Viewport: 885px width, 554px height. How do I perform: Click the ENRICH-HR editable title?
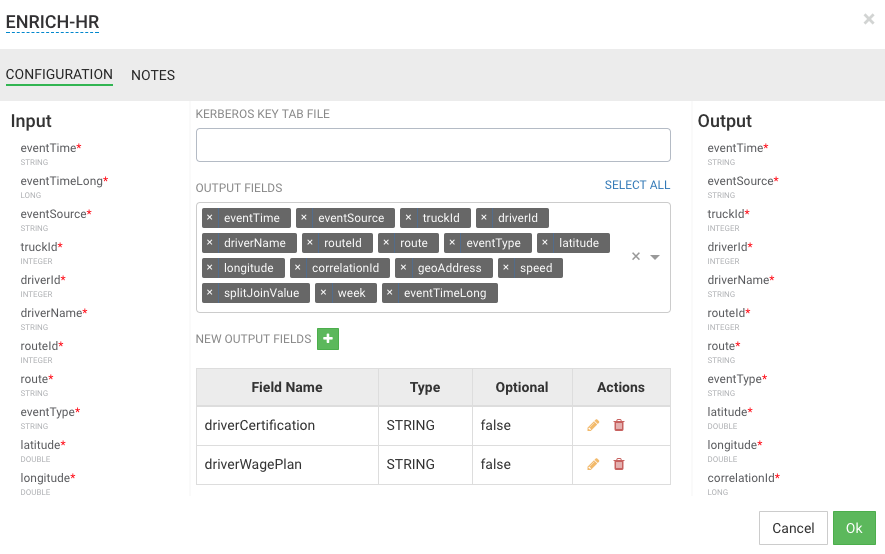pos(52,22)
